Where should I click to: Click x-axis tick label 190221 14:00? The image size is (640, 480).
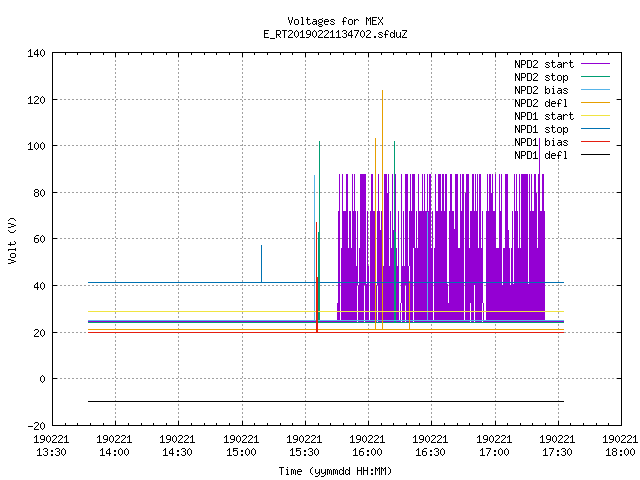click(x=115, y=446)
